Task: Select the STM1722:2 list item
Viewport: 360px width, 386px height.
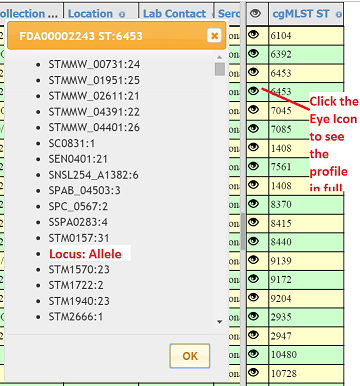Action: [76, 285]
